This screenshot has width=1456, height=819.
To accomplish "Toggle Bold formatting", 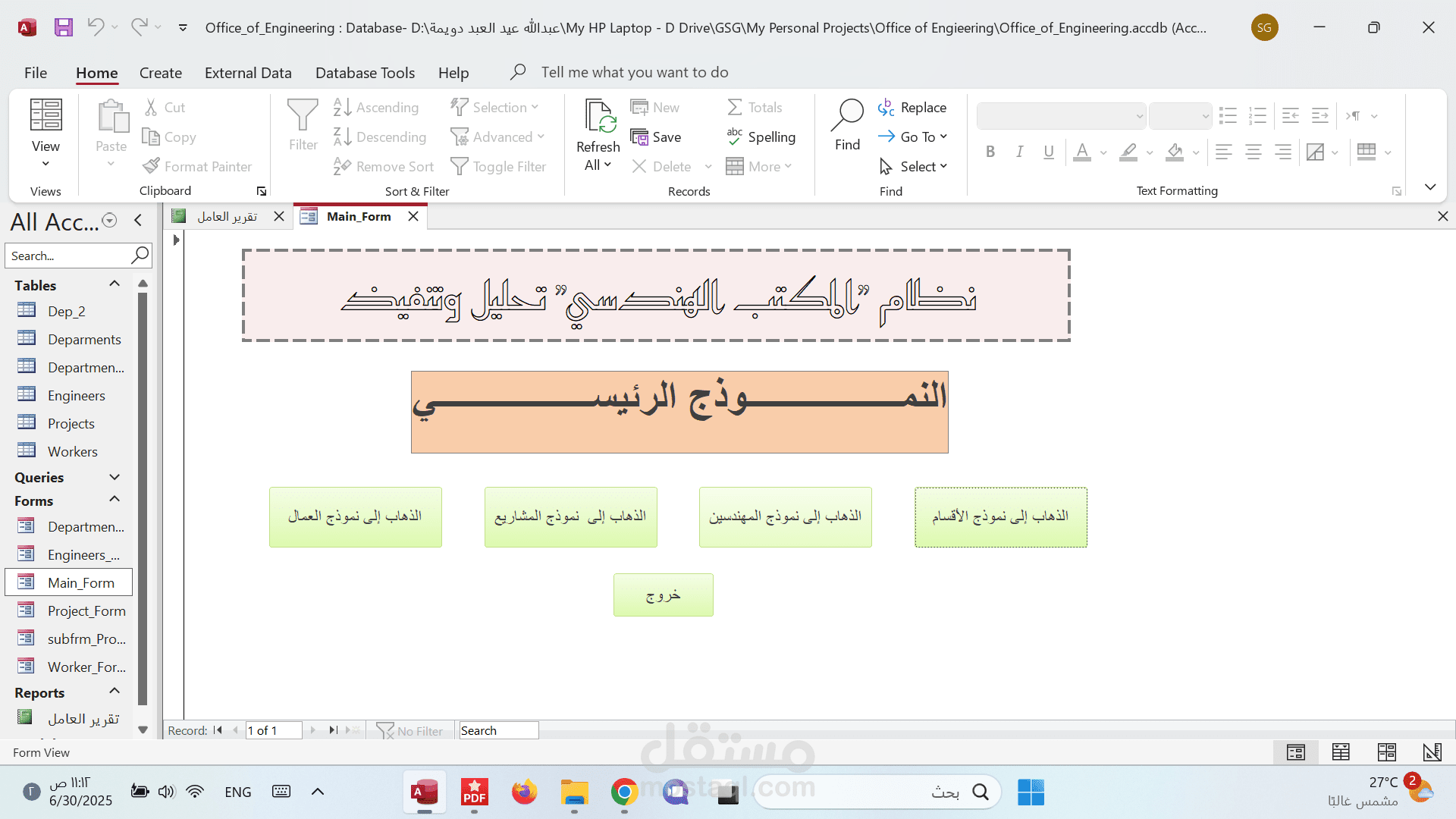I will pos(990,152).
